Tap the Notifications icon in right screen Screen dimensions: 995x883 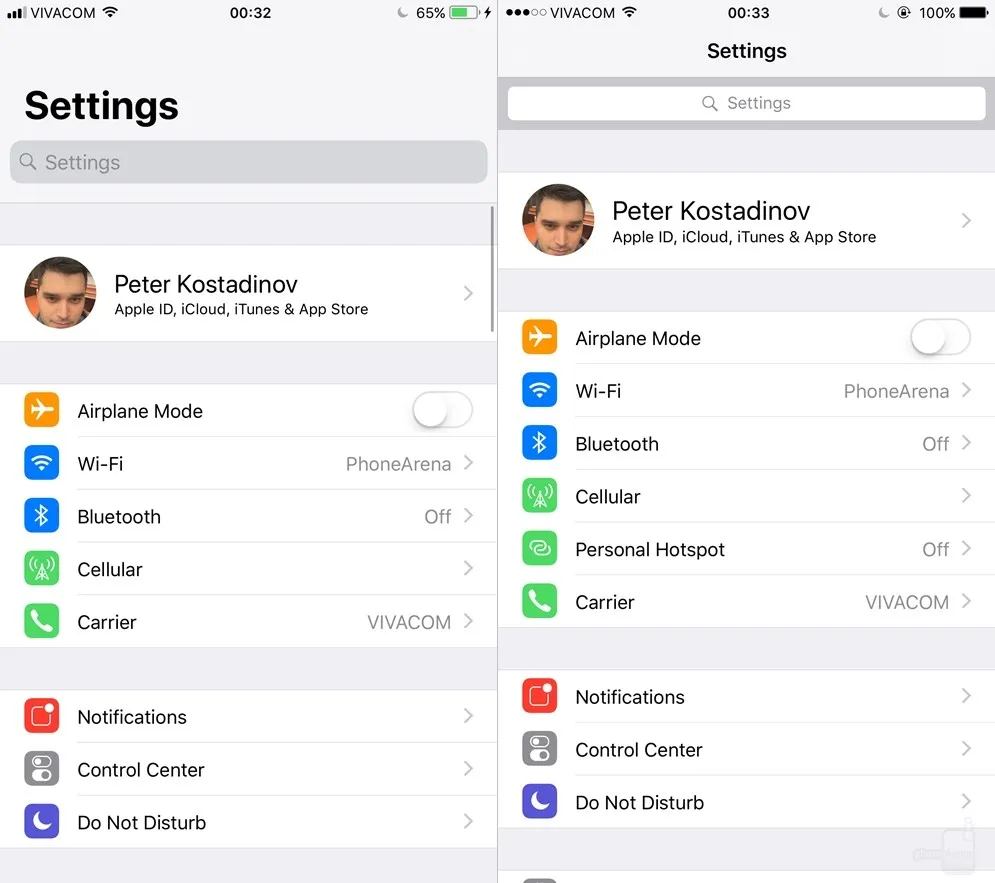(x=539, y=696)
